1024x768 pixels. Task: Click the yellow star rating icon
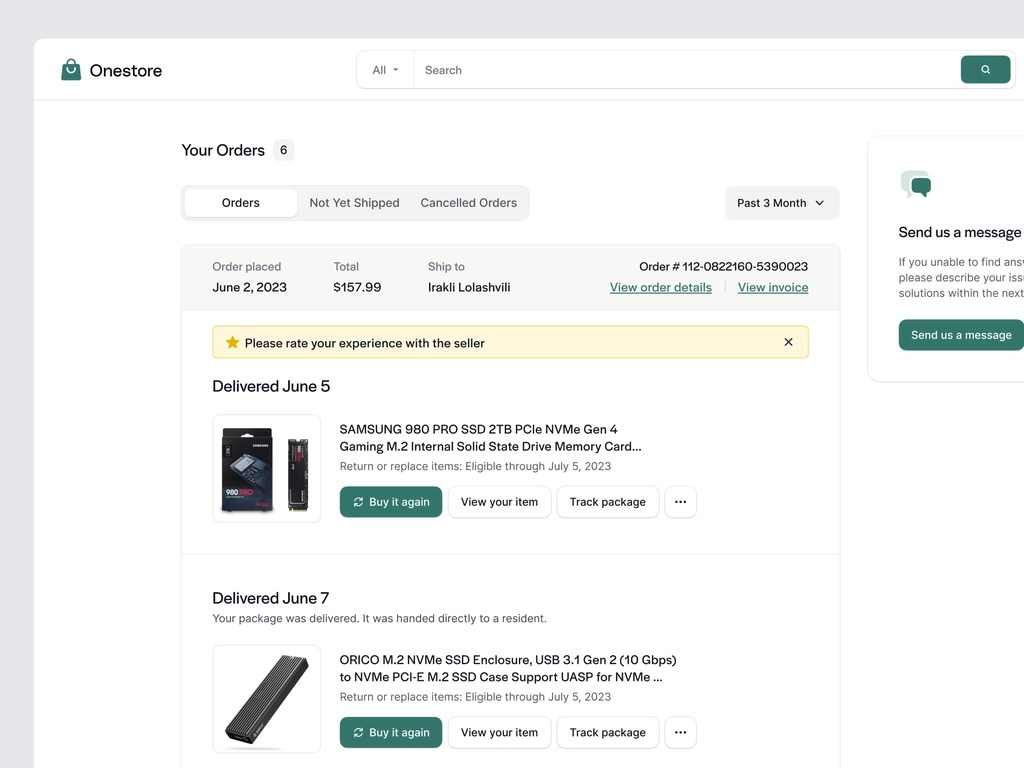[x=233, y=342]
